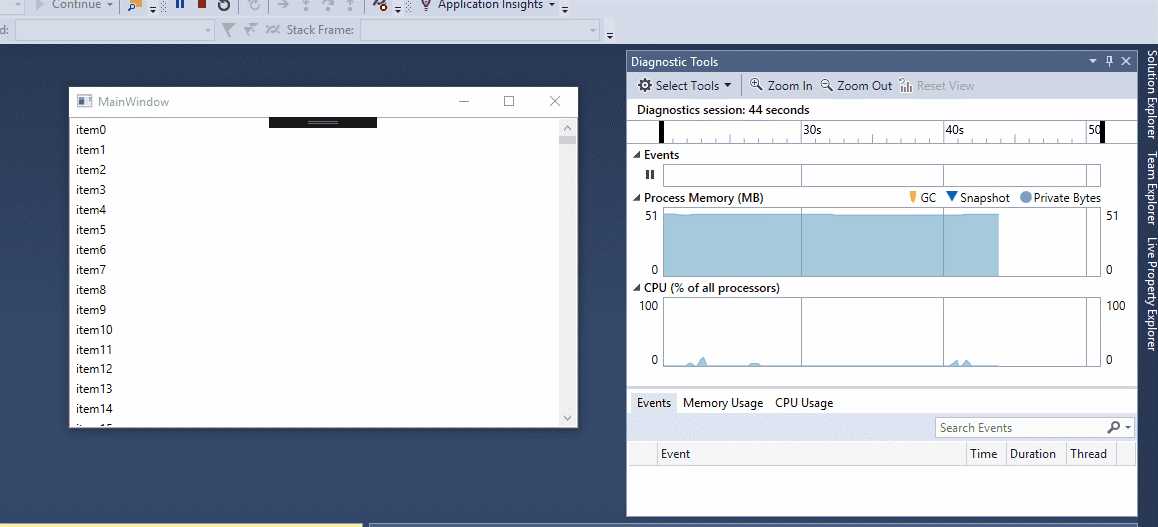
Task: Collapse the Events section triangle
Action: [637, 155]
